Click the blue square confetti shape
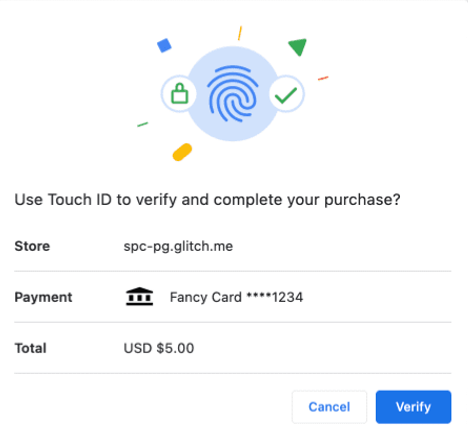 pyautogui.click(x=164, y=45)
